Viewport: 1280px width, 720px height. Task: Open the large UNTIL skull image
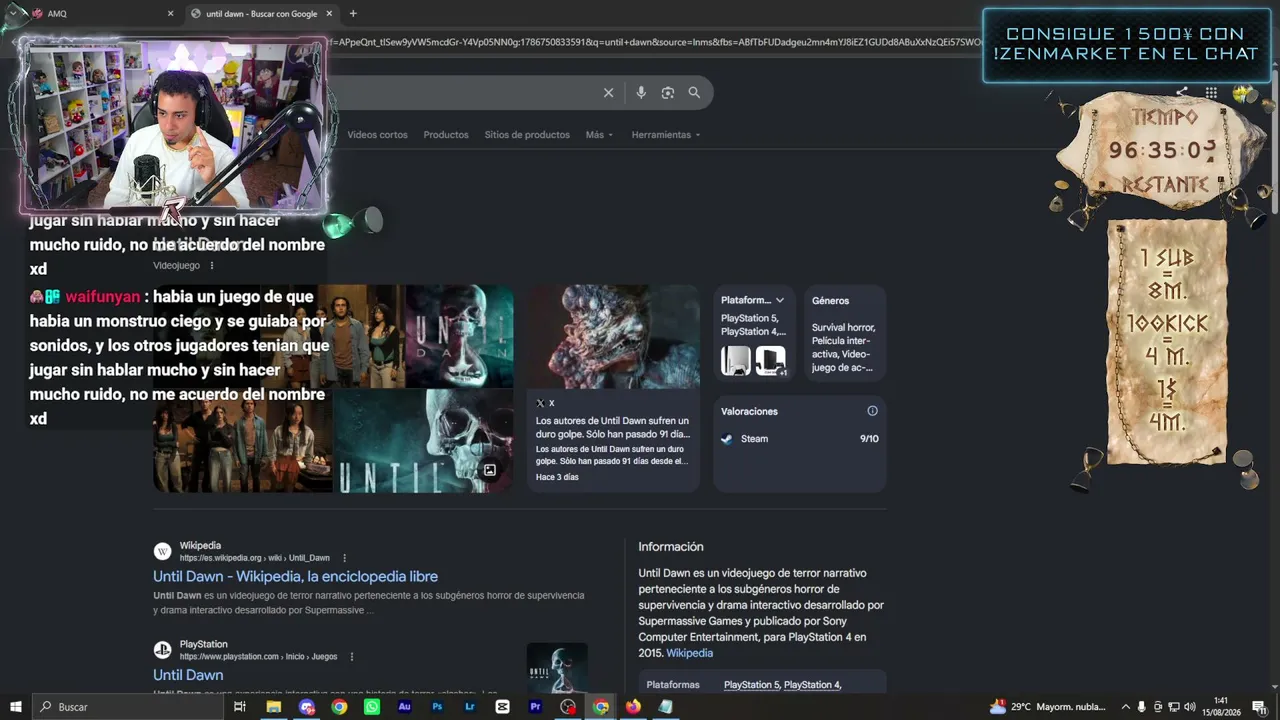click(423, 441)
